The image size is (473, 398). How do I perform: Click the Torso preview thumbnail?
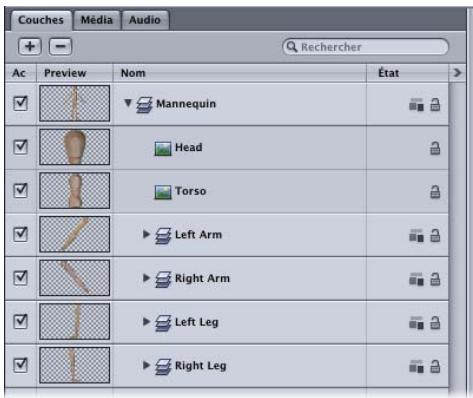pyautogui.click(x=75, y=190)
